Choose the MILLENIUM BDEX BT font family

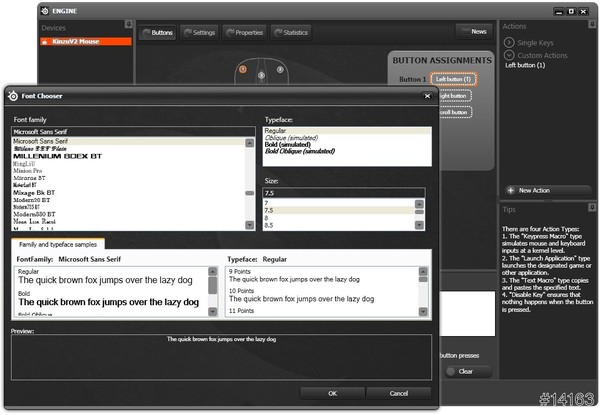[60, 158]
